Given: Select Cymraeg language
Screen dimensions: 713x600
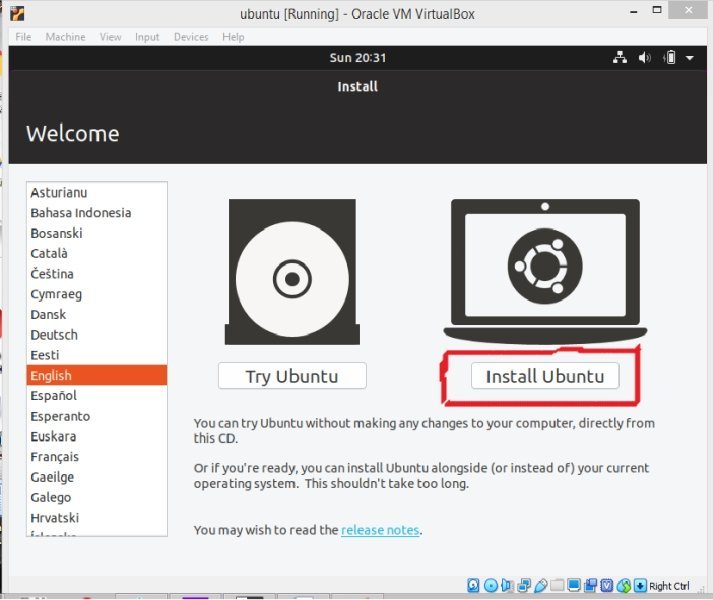Looking at the screenshot, I should pyautogui.click(x=97, y=294).
